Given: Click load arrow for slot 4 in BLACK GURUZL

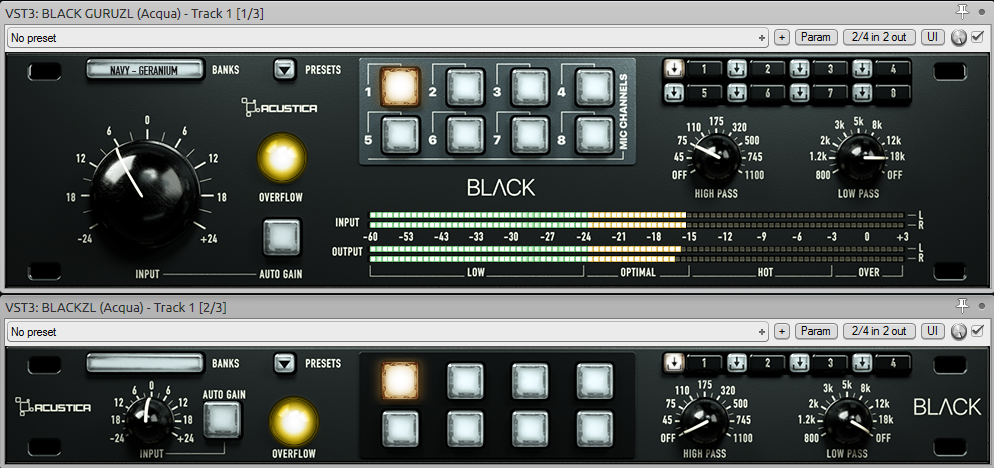Looking at the screenshot, I should pyautogui.click(x=861, y=68).
